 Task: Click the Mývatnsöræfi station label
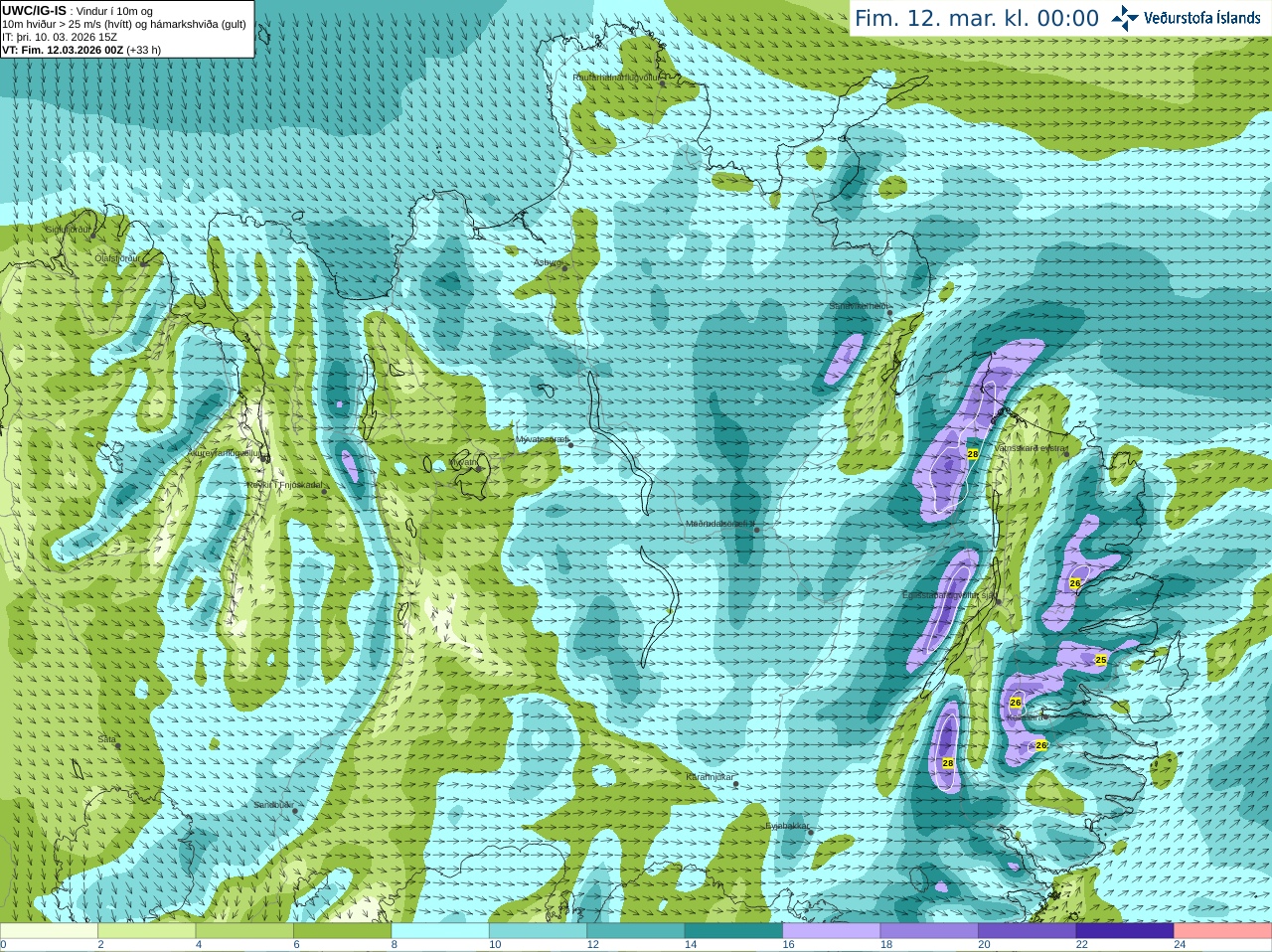[x=542, y=438]
